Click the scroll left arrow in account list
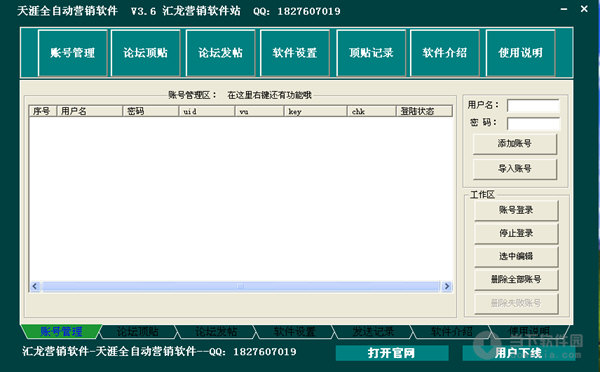The width and height of the screenshot is (600, 372). tap(35, 286)
